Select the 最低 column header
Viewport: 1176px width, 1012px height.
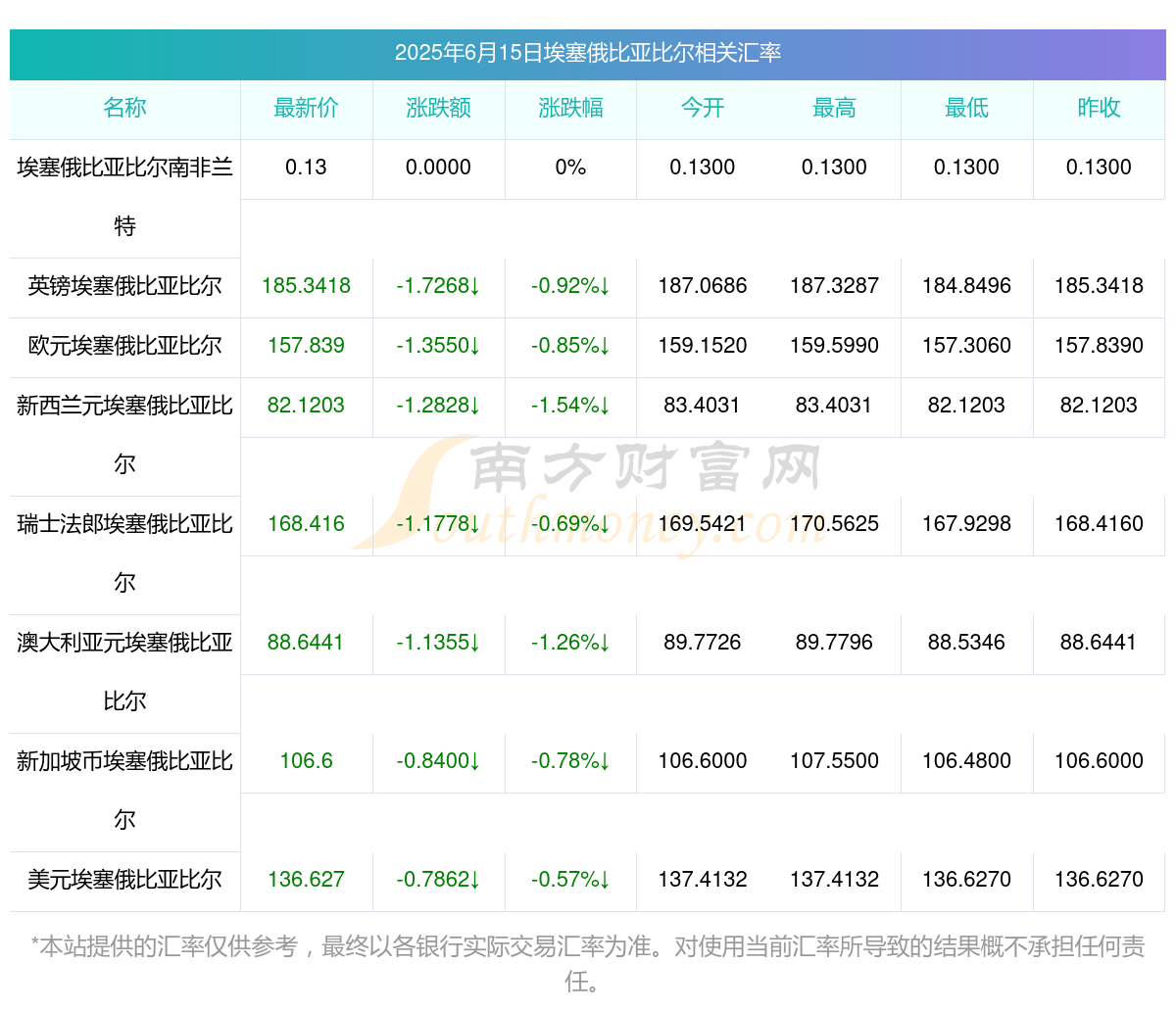point(966,108)
